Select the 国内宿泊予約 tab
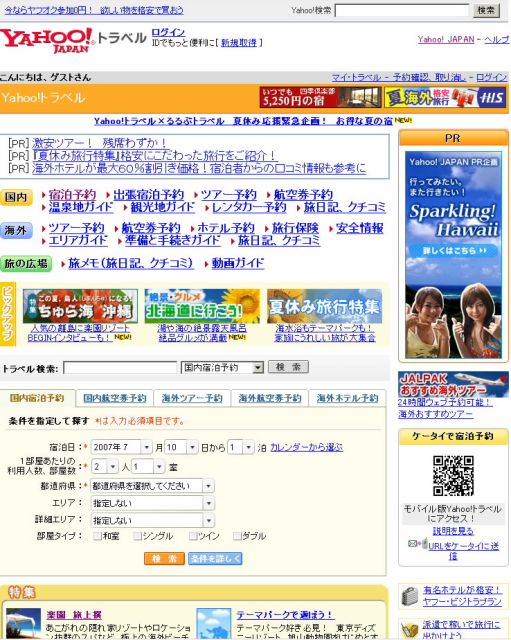The height and width of the screenshot is (640, 511). pyautogui.click(x=37, y=398)
